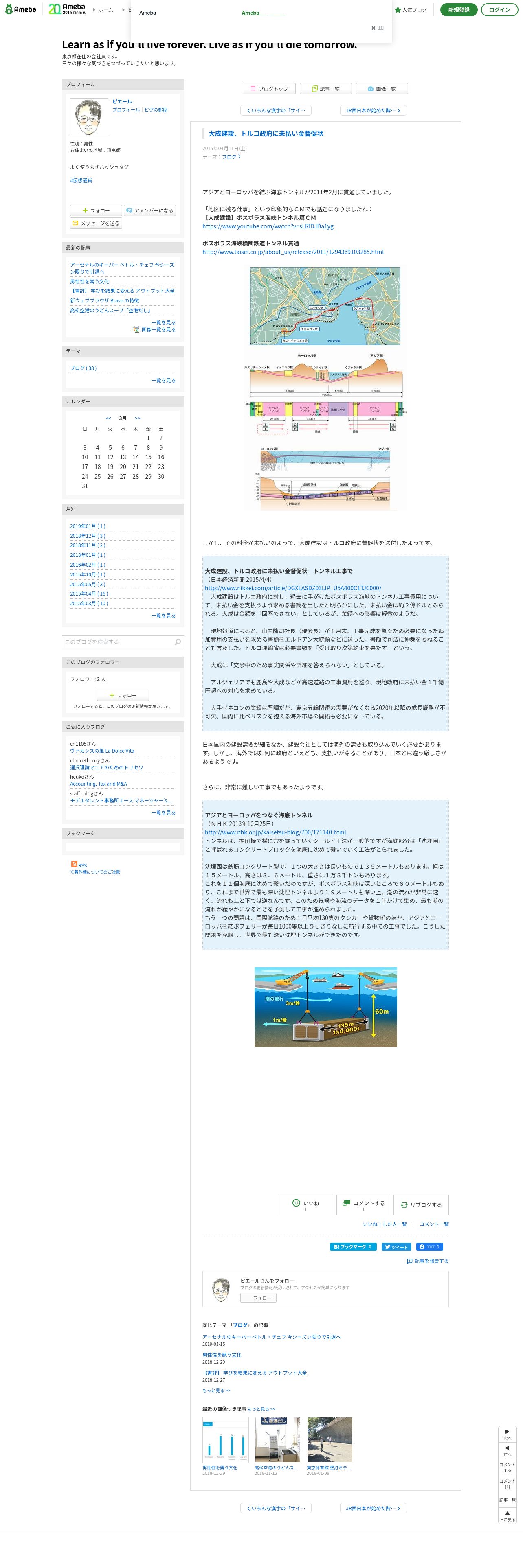Viewport: 523px width, 1568px height.
Task: Open the もっと見る link under same-theme articles
Action: (x=216, y=1390)
